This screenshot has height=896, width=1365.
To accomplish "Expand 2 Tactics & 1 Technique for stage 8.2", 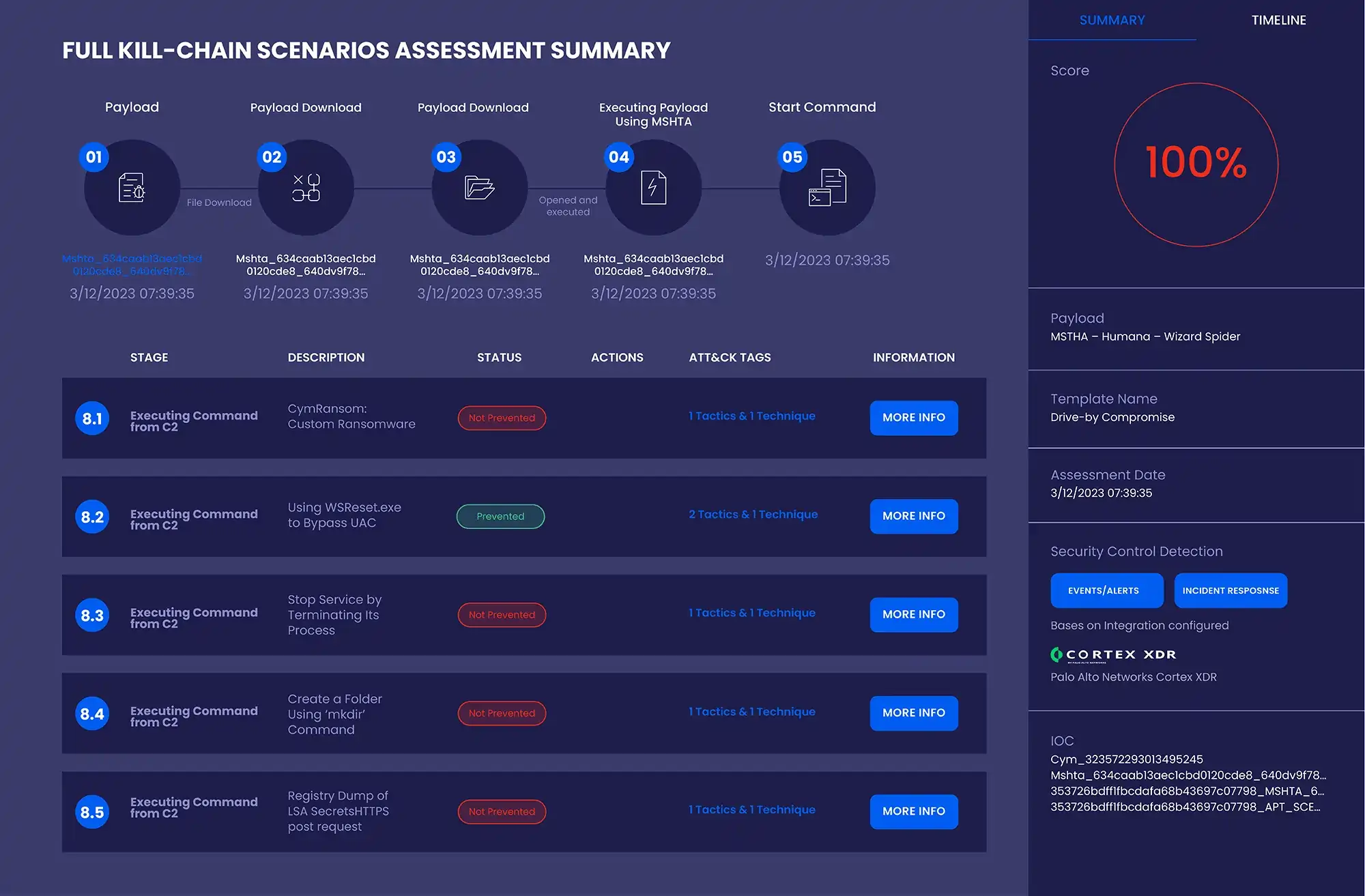I will pos(753,514).
